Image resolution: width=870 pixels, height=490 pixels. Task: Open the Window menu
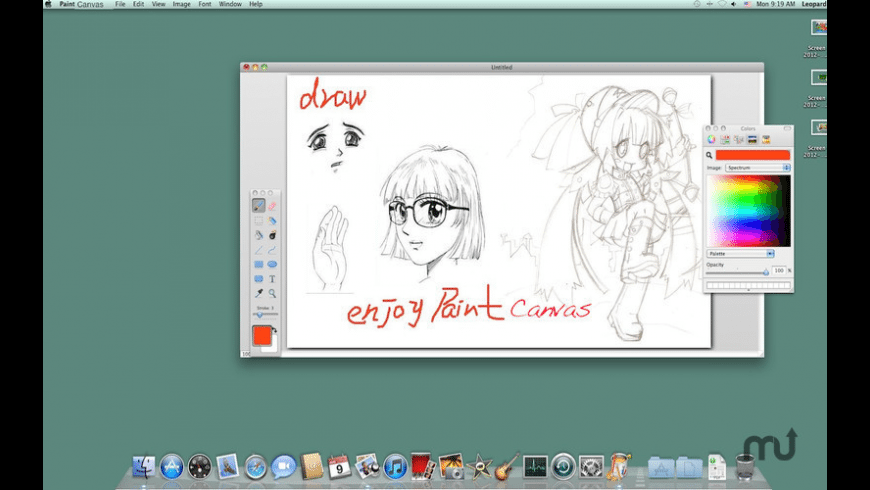(x=230, y=4)
